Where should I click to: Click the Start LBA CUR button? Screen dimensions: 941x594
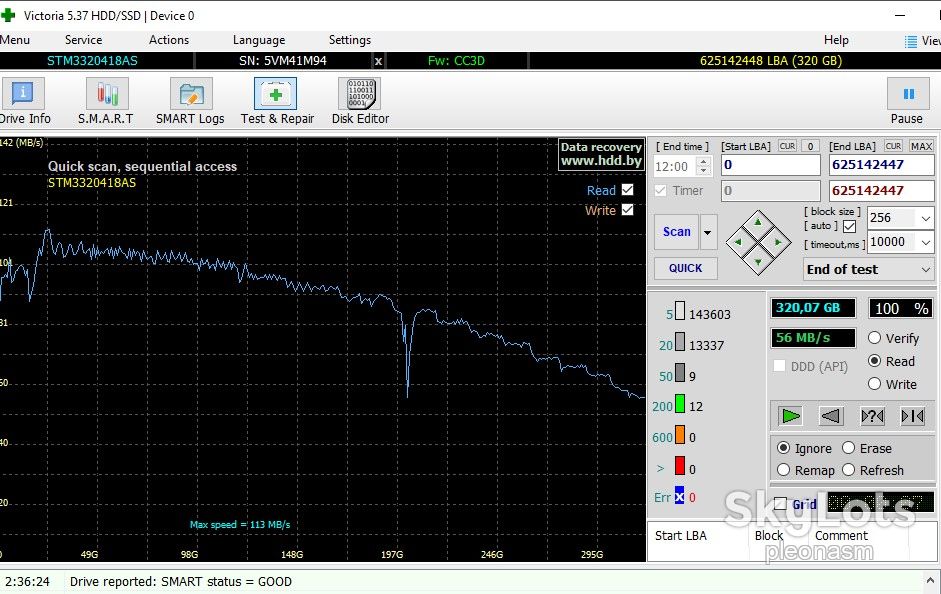tap(787, 146)
